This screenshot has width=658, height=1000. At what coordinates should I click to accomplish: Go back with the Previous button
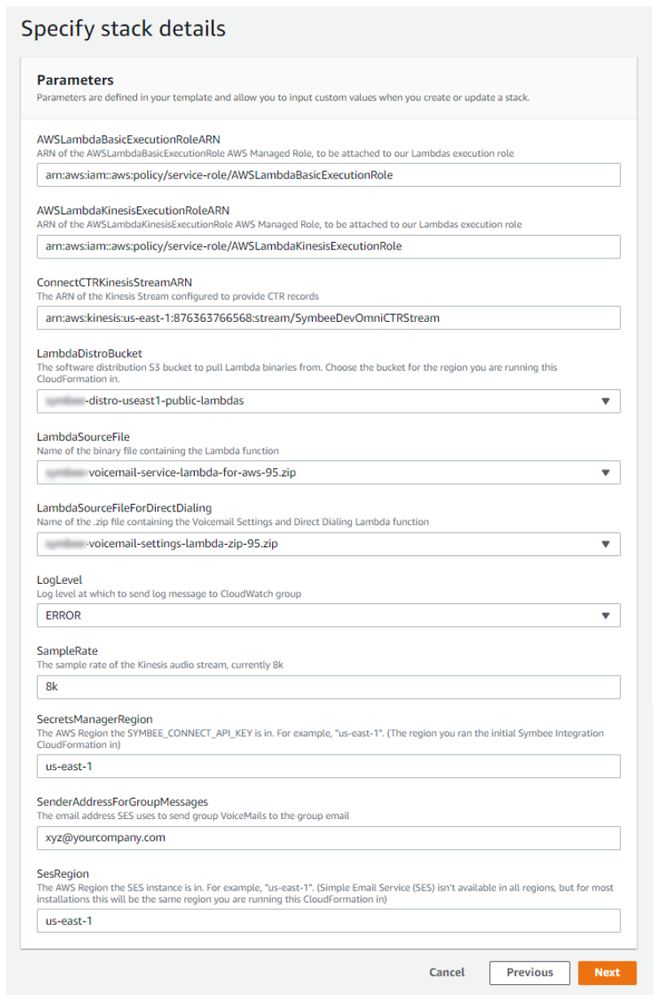(x=529, y=972)
